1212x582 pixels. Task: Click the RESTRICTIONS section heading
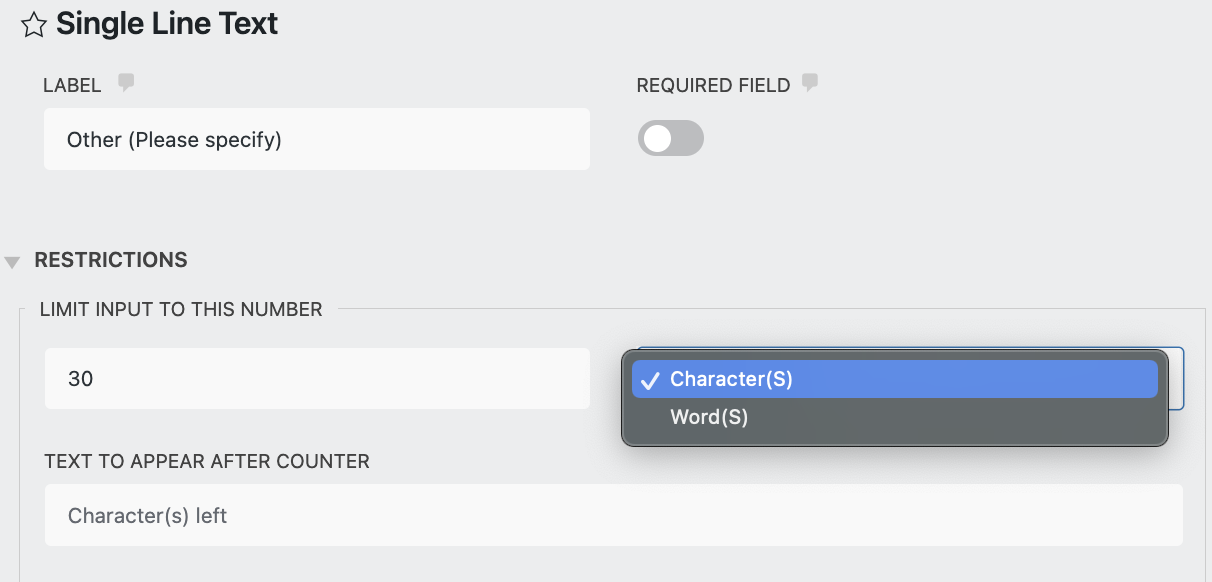(111, 260)
